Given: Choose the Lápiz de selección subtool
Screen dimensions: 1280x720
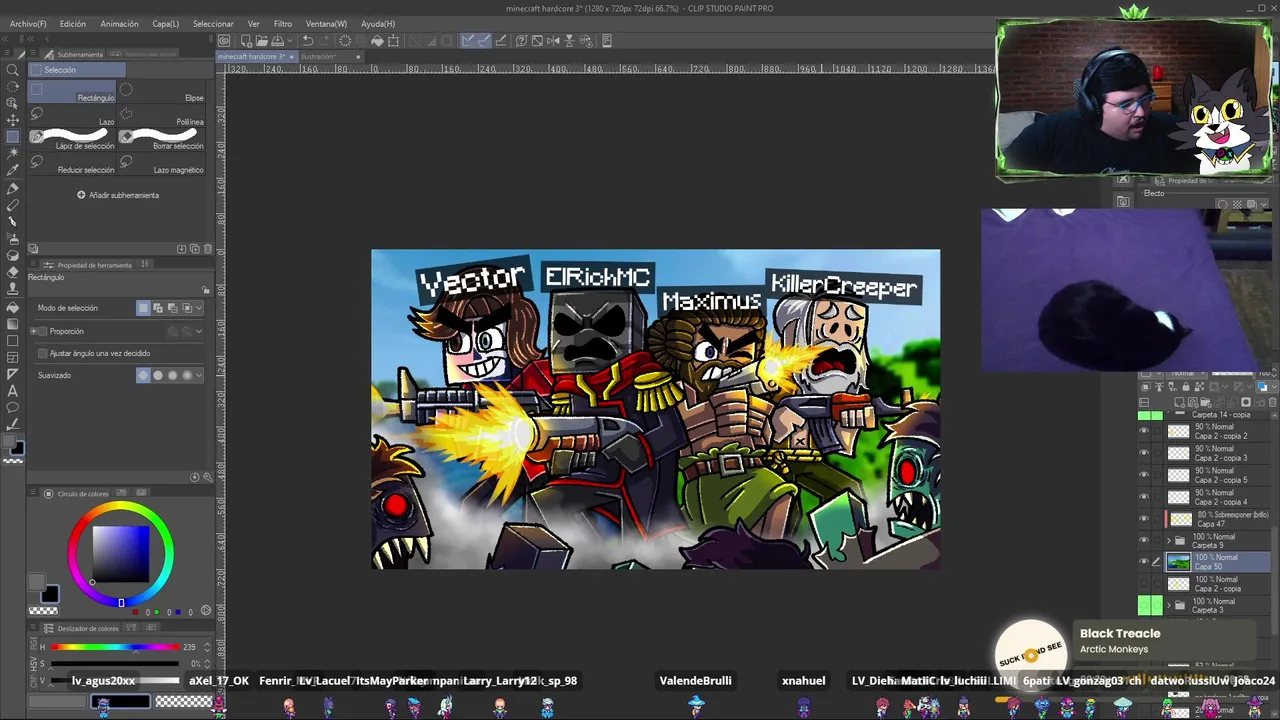Looking at the screenshot, I should click(x=73, y=140).
